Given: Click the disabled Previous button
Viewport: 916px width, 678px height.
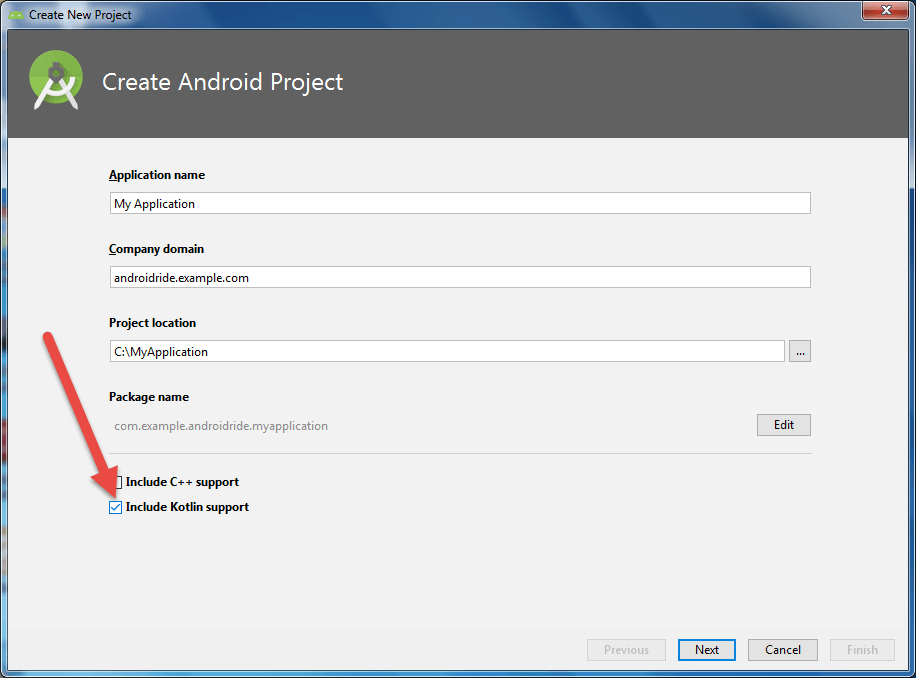Looking at the screenshot, I should point(626,649).
